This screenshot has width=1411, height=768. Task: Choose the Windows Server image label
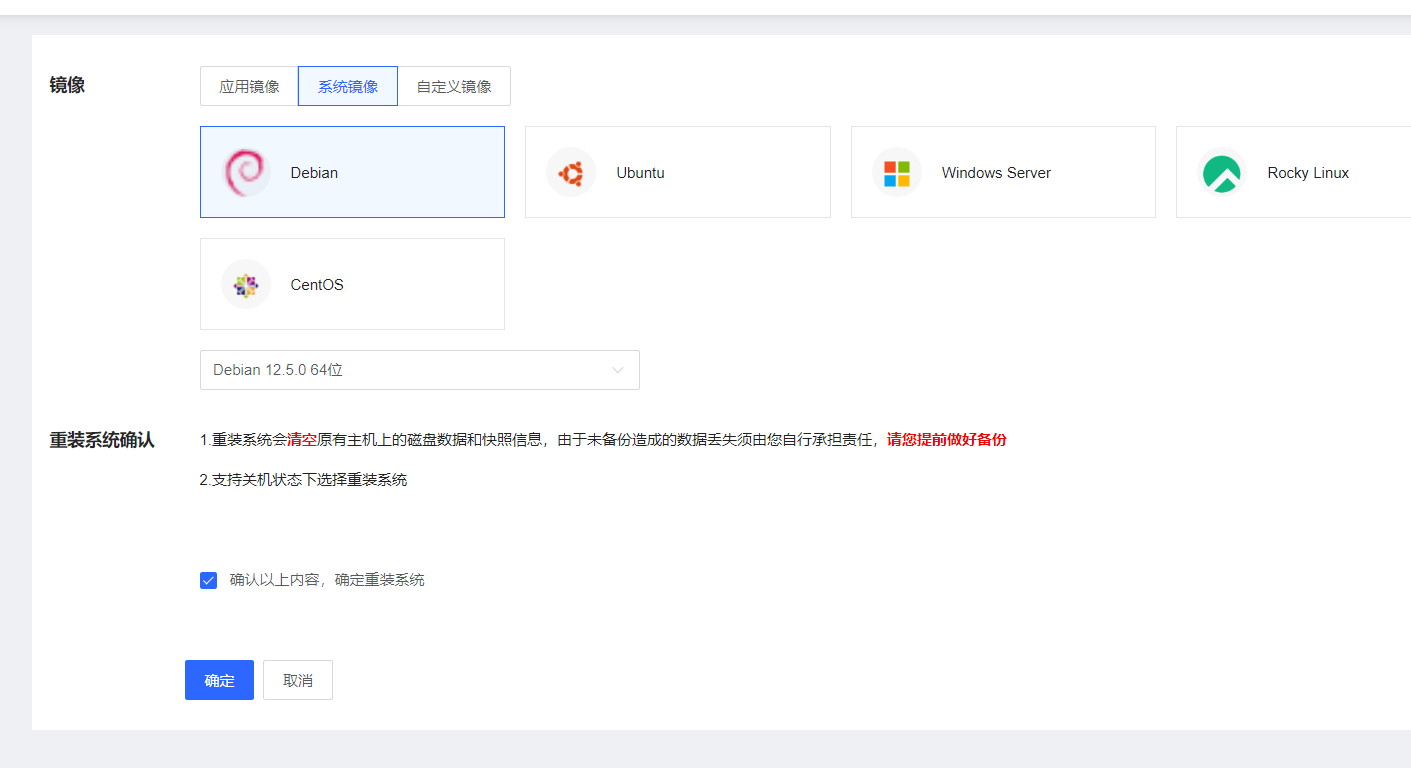[996, 173]
